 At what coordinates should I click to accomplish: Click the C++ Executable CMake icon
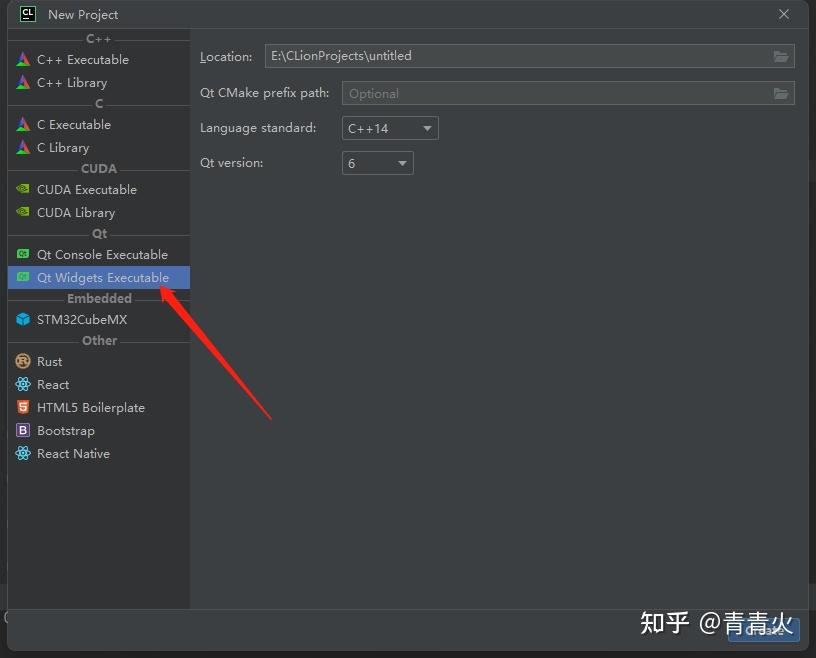(x=23, y=59)
